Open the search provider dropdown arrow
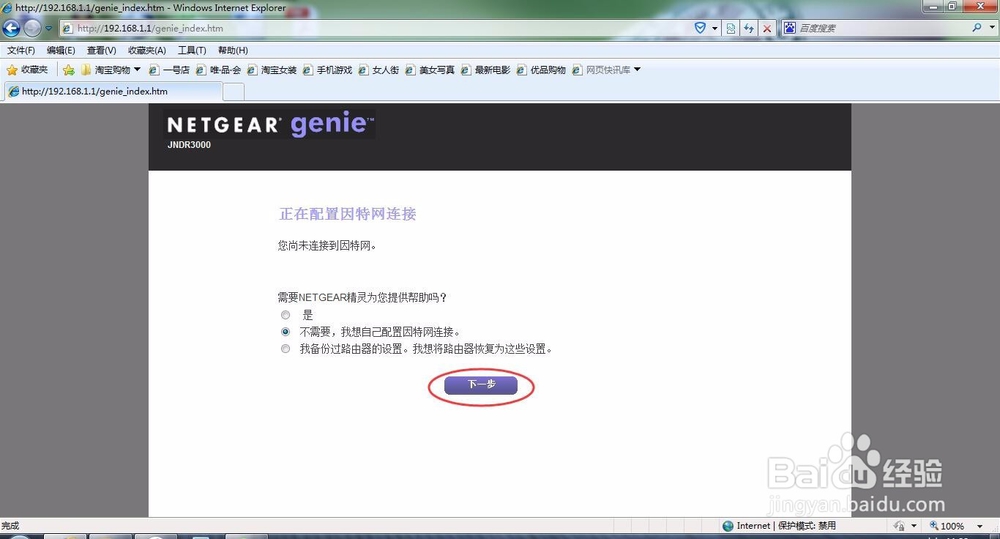 click(x=992, y=27)
